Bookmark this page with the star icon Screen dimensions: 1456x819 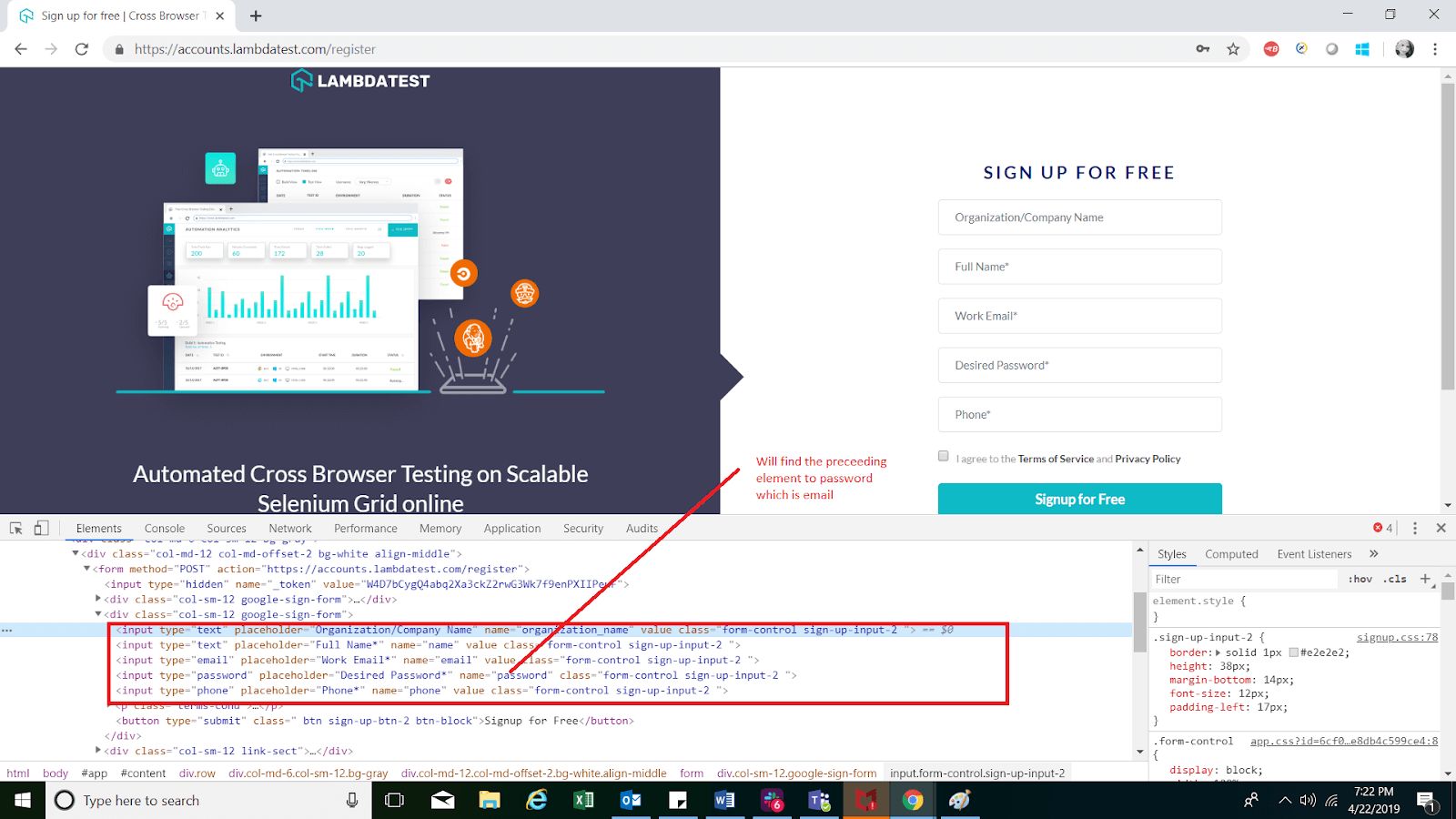coord(1233,49)
